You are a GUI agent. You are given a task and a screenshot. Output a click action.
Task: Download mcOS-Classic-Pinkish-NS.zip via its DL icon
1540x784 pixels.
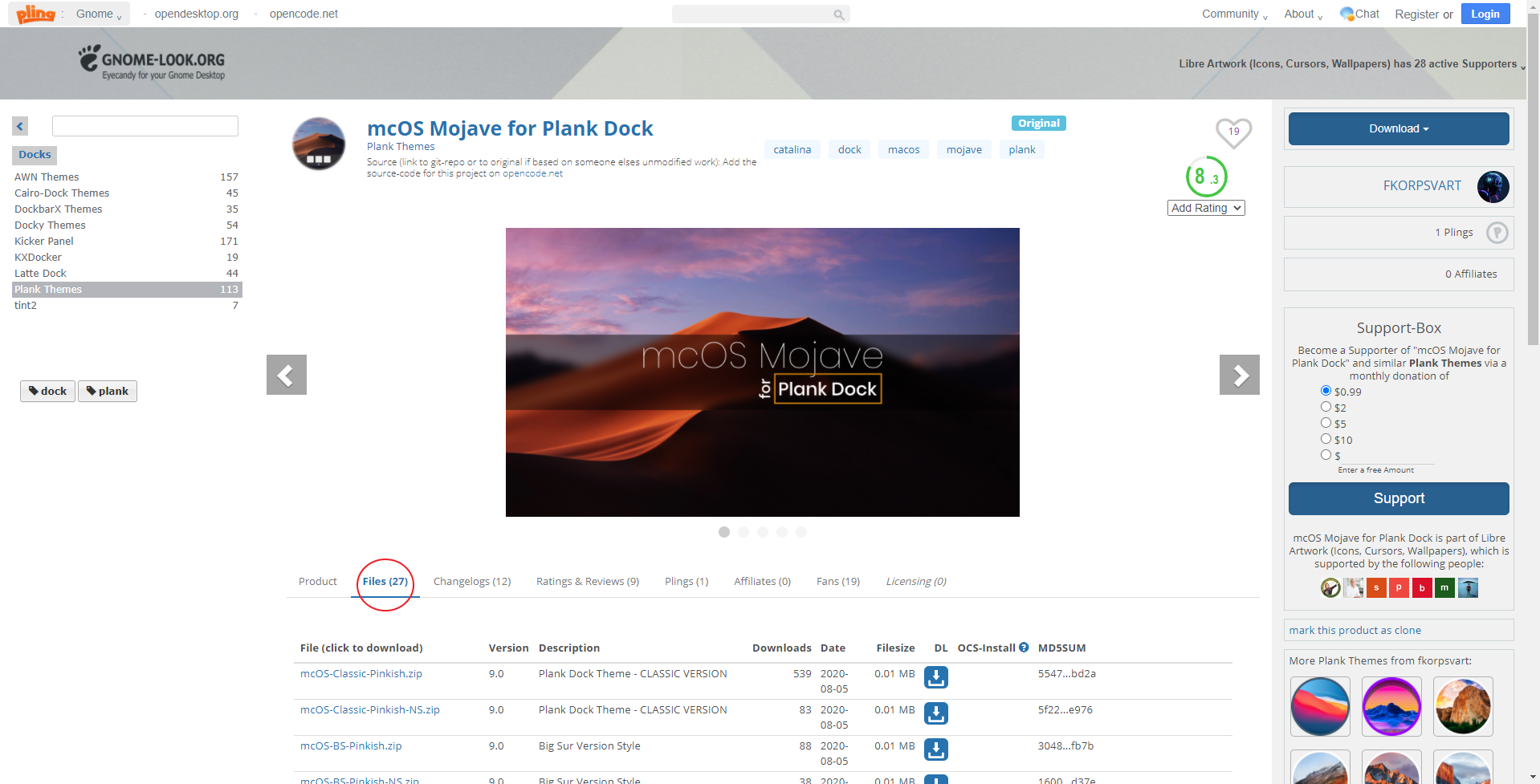pos(936,713)
